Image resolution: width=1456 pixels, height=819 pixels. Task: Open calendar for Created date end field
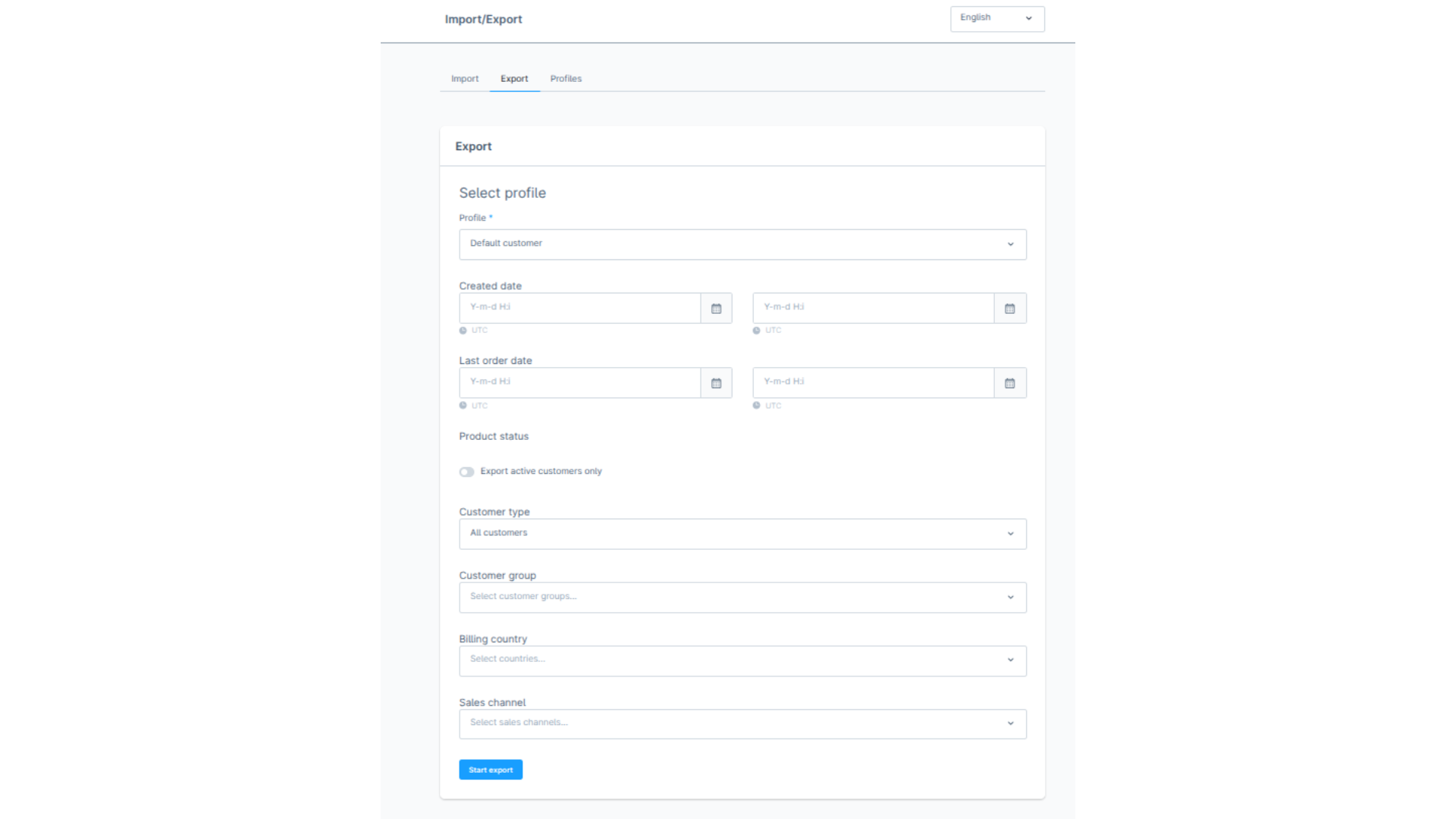pyautogui.click(x=1009, y=309)
